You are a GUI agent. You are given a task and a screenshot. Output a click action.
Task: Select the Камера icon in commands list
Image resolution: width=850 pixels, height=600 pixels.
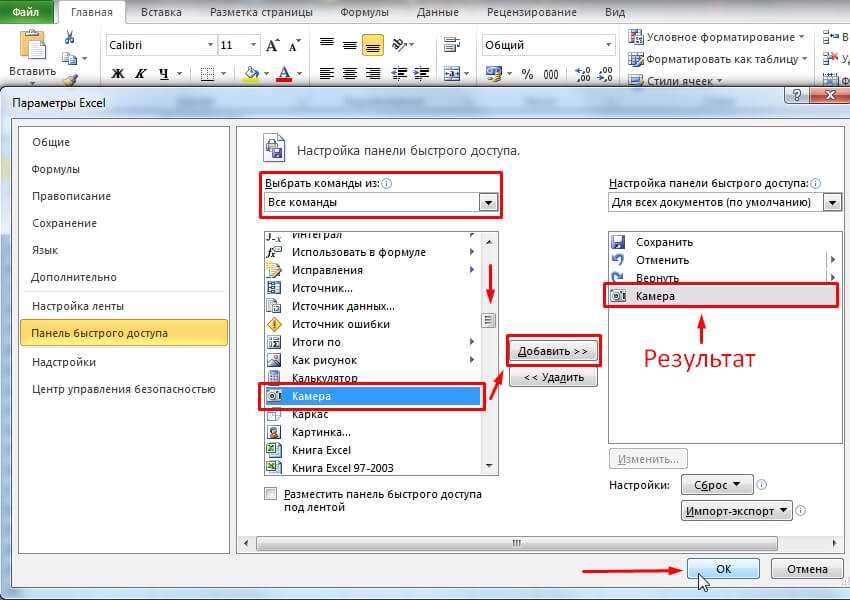(x=274, y=396)
